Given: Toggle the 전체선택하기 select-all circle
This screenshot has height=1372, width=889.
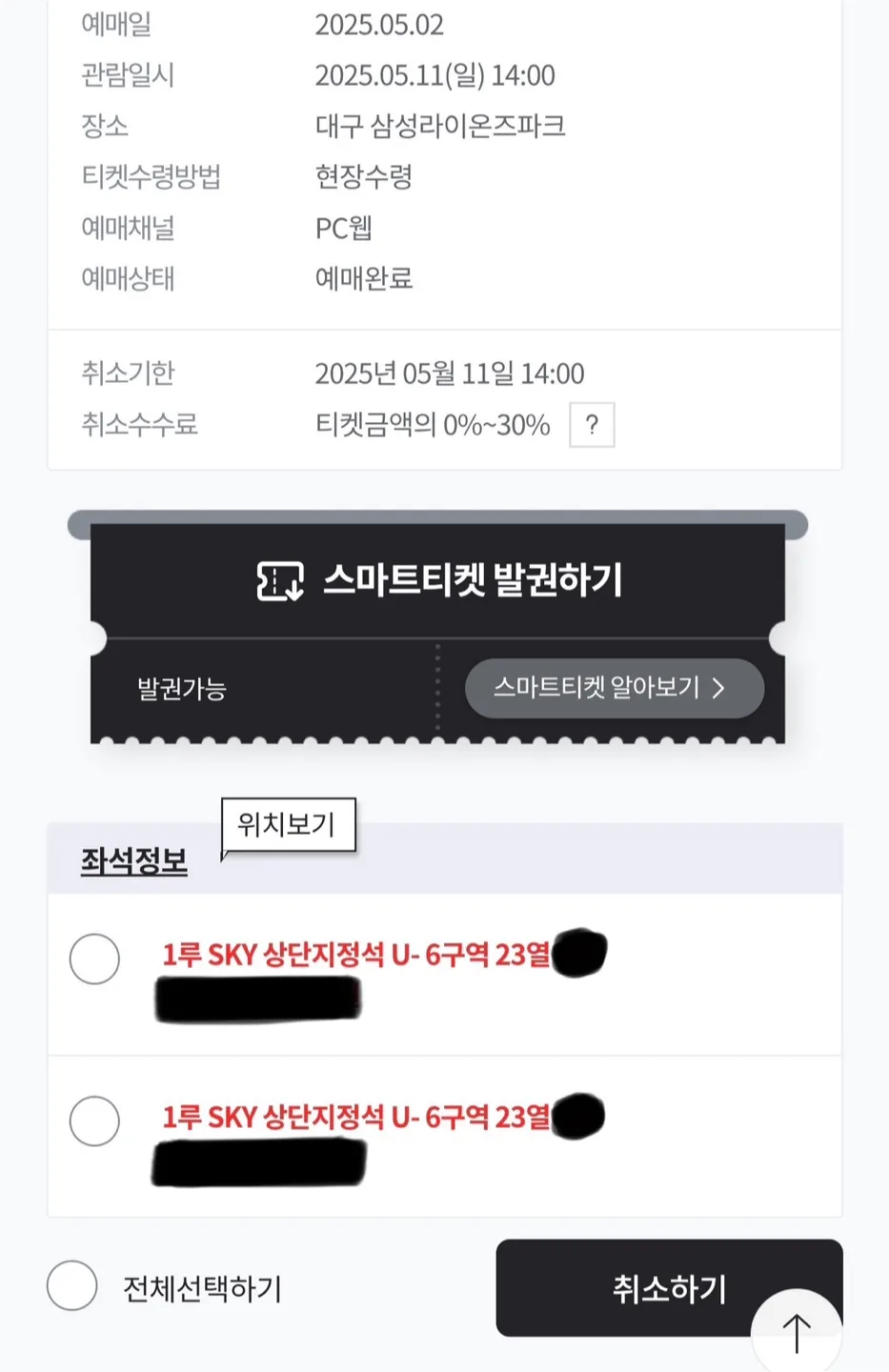Looking at the screenshot, I should [72, 1286].
